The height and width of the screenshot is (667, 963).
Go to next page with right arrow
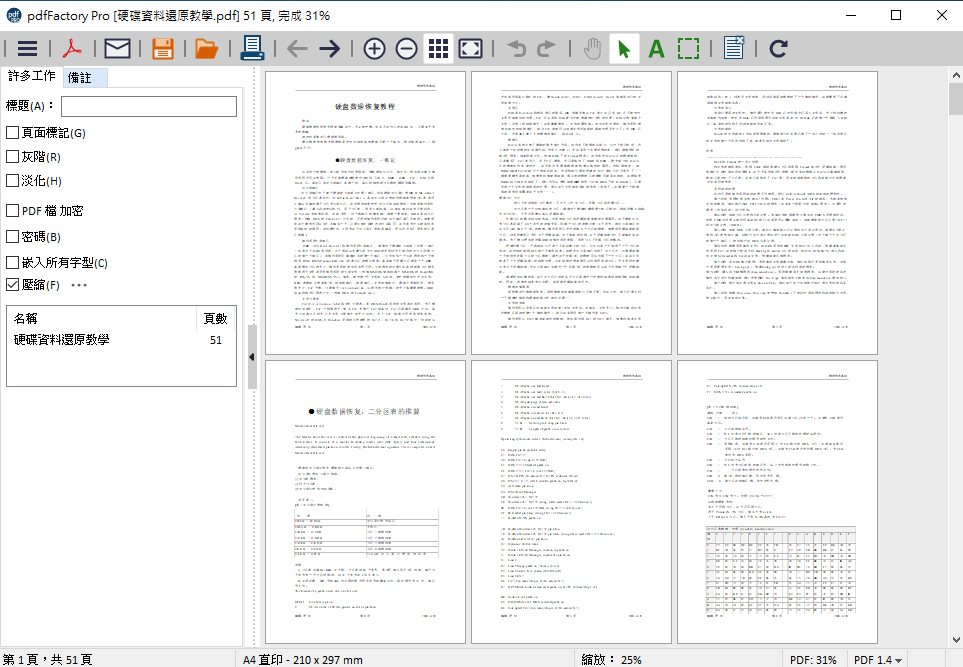(329, 48)
